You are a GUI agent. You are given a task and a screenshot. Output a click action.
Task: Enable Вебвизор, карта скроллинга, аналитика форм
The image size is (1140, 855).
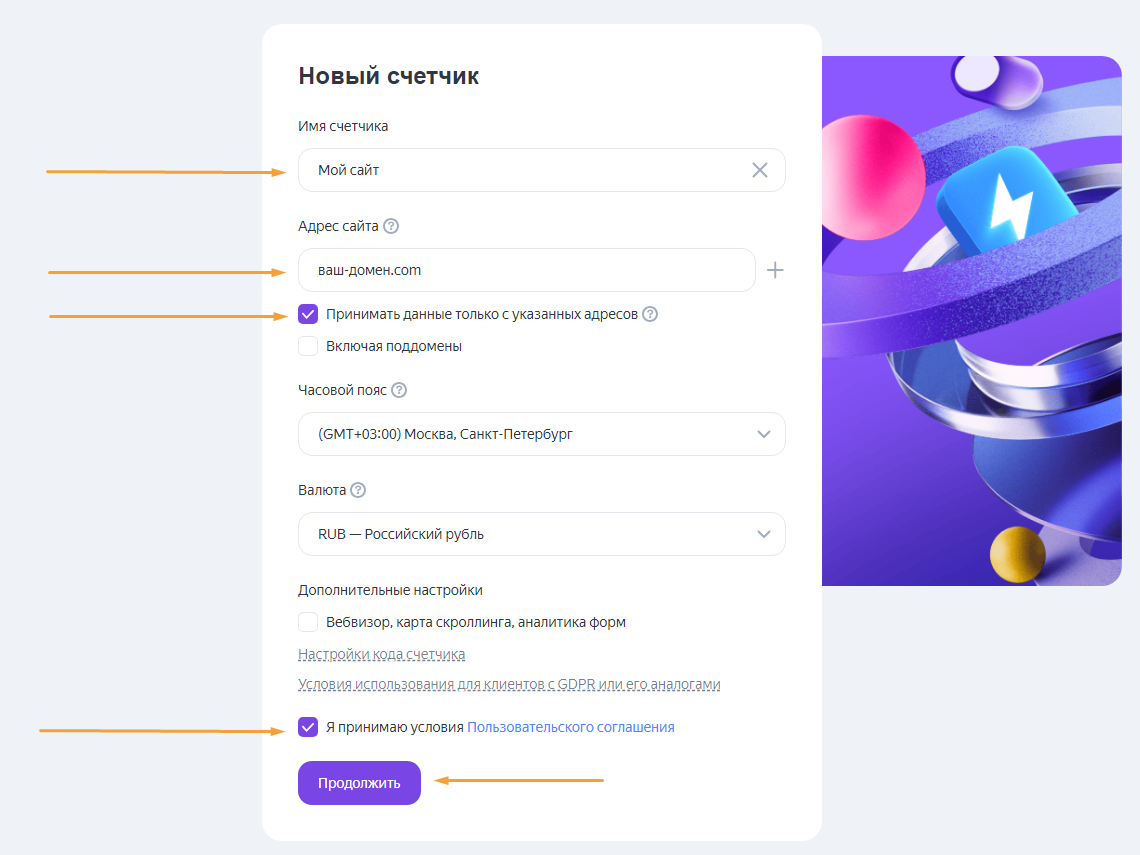tap(308, 622)
